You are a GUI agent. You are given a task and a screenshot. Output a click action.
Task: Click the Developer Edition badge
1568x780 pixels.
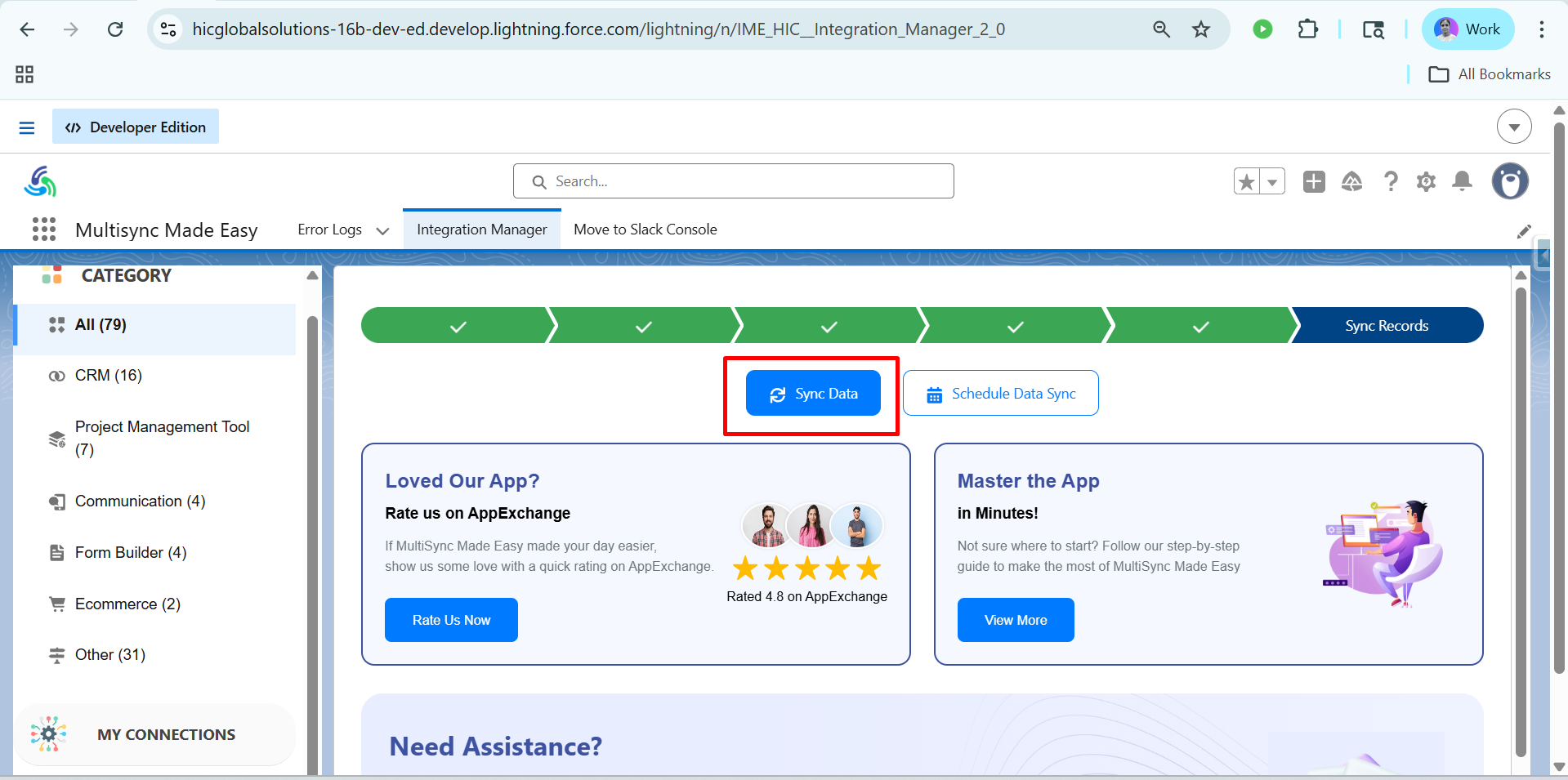tap(136, 127)
